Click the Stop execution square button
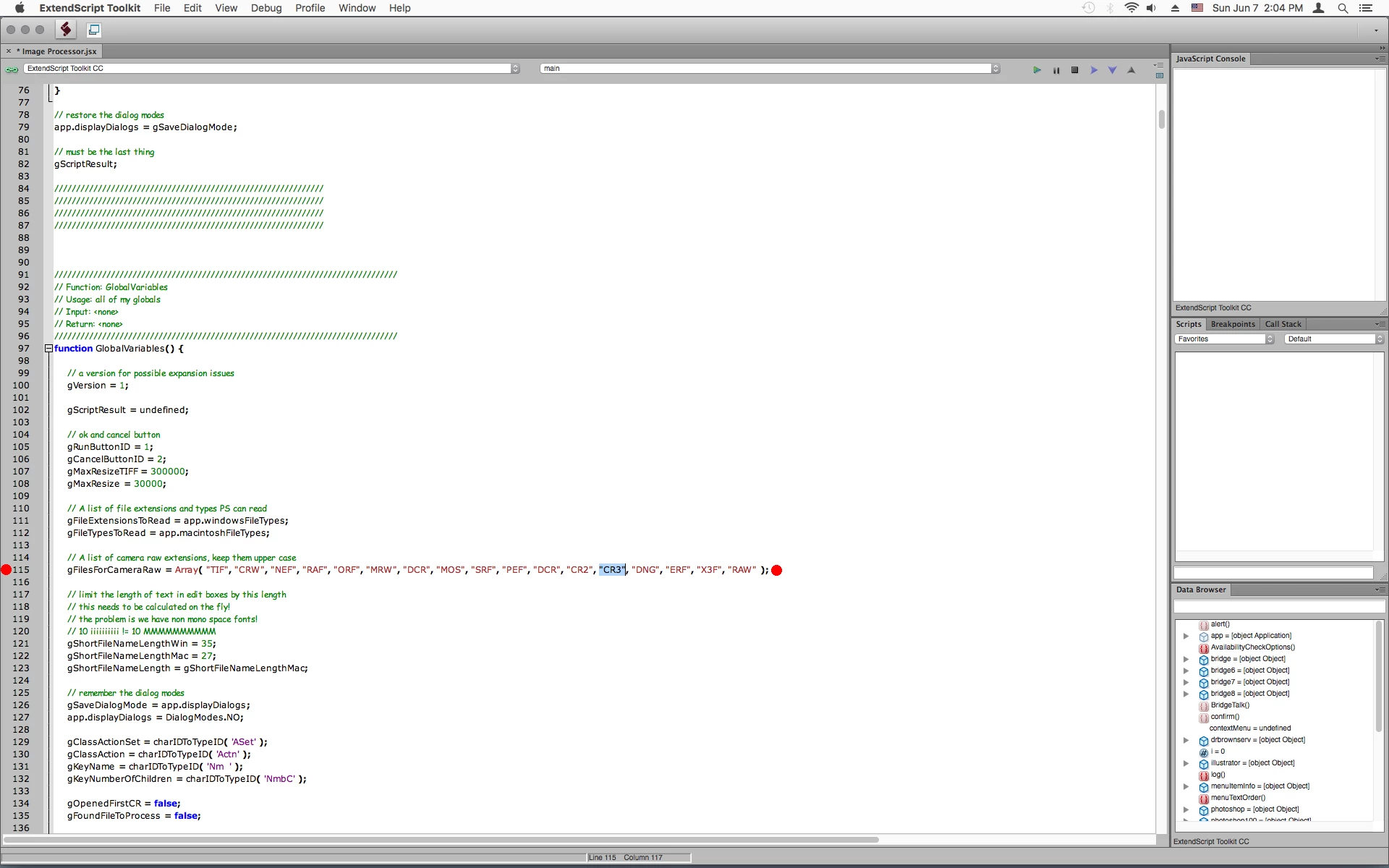This screenshot has height=868, width=1389. (1075, 70)
